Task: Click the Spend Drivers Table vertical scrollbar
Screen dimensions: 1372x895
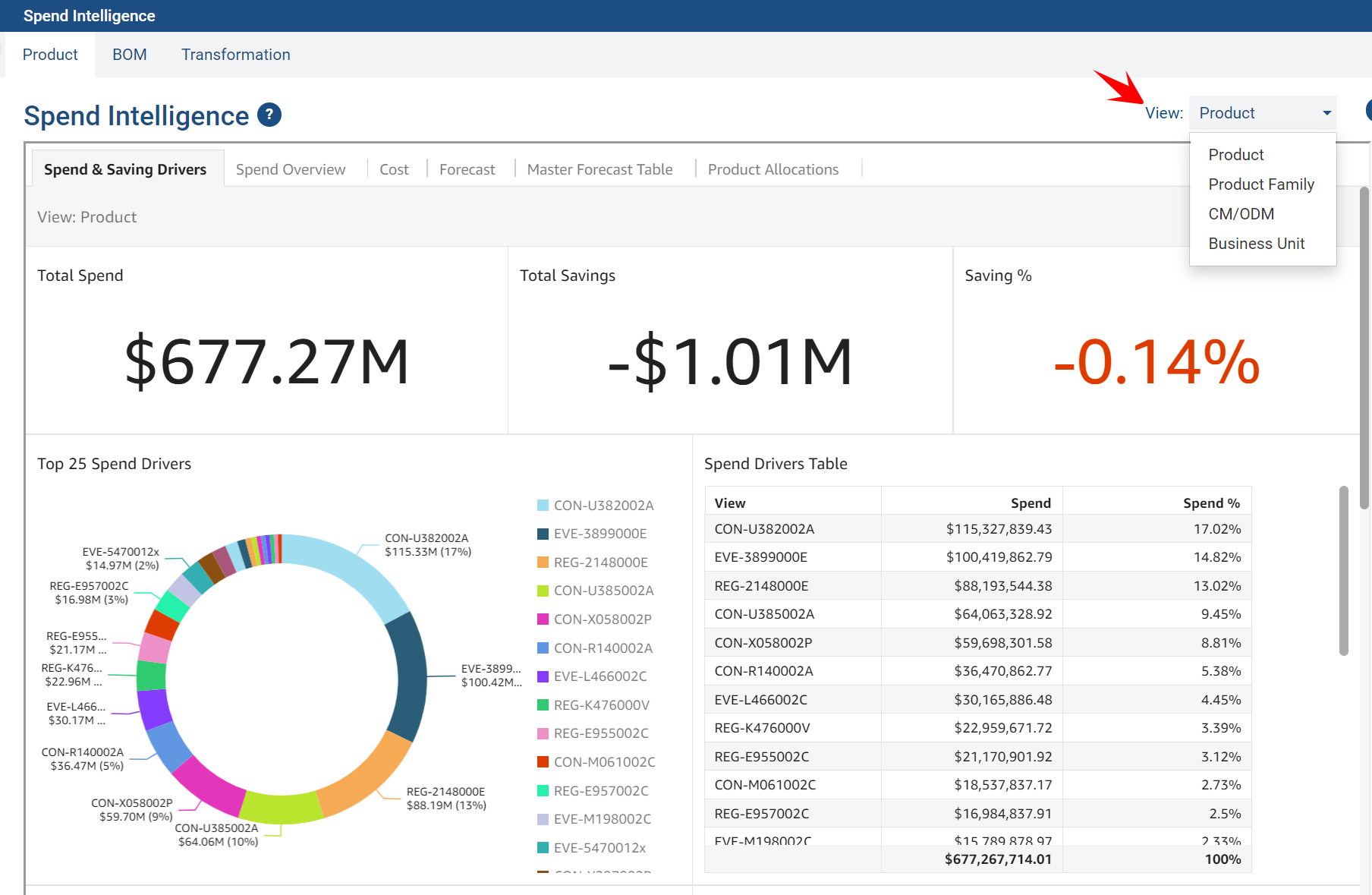Action: click(1343, 569)
